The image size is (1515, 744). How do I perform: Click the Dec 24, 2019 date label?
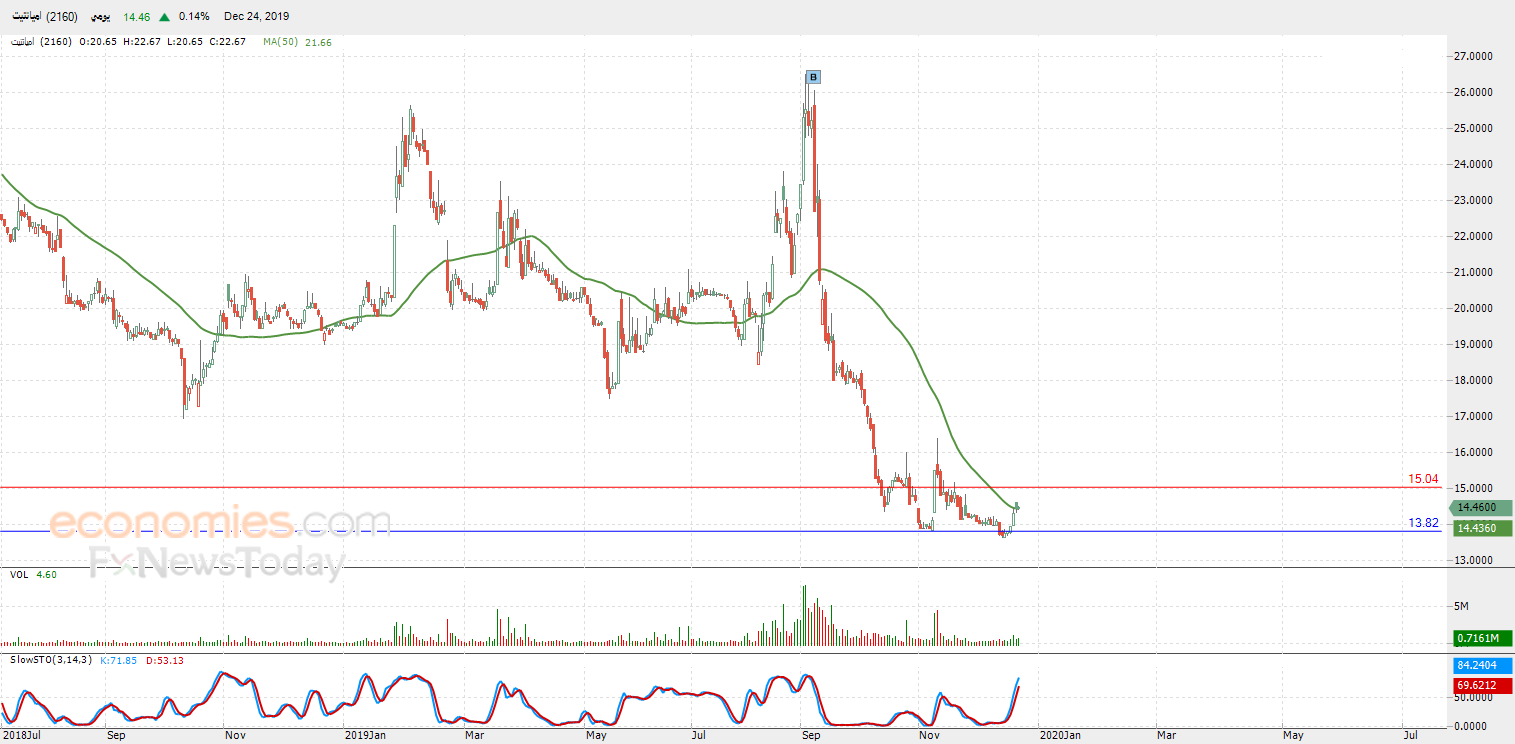pyautogui.click(x=256, y=17)
